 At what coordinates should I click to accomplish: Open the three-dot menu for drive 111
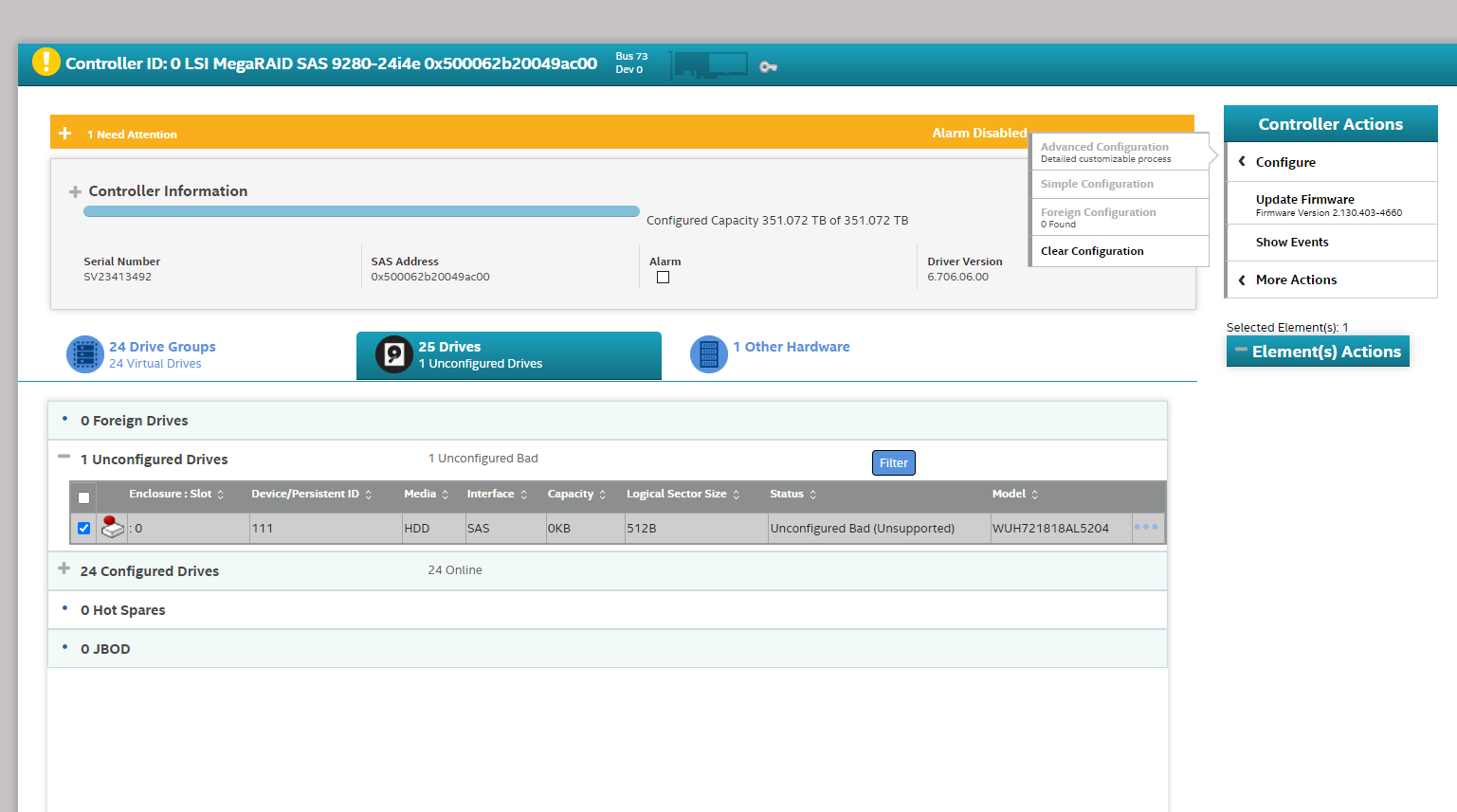1146,527
